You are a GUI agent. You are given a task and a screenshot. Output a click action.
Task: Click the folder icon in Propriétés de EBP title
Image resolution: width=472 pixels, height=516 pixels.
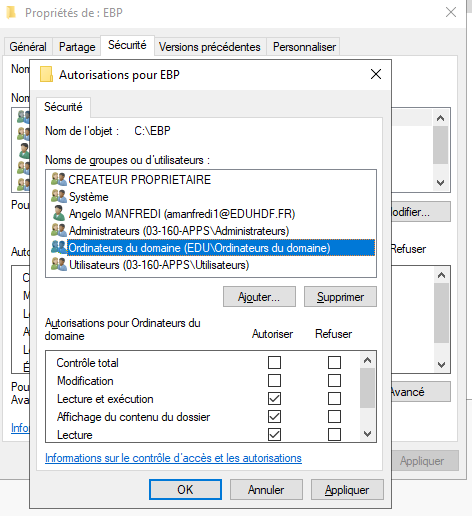click(11, 13)
